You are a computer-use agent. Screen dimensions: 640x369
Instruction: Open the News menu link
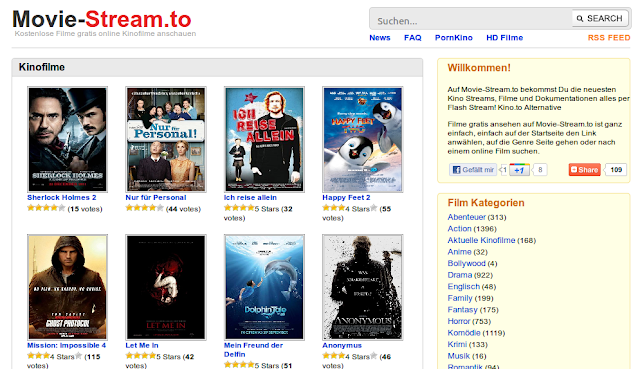pyautogui.click(x=380, y=38)
